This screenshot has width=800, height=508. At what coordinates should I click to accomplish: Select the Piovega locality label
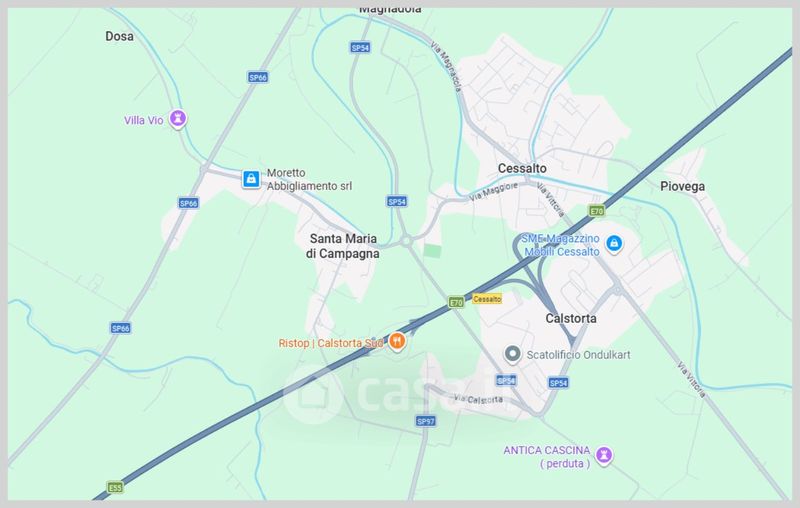(x=682, y=186)
